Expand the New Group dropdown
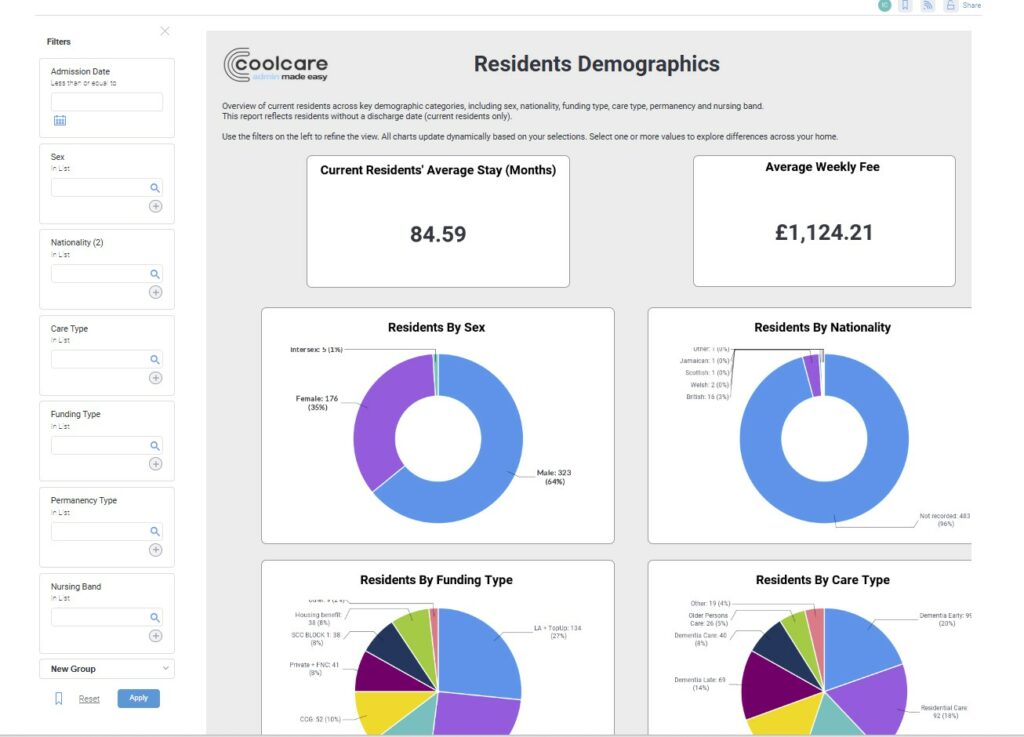This screenshot has height=737, width=1024. click(x=107, y=668)
